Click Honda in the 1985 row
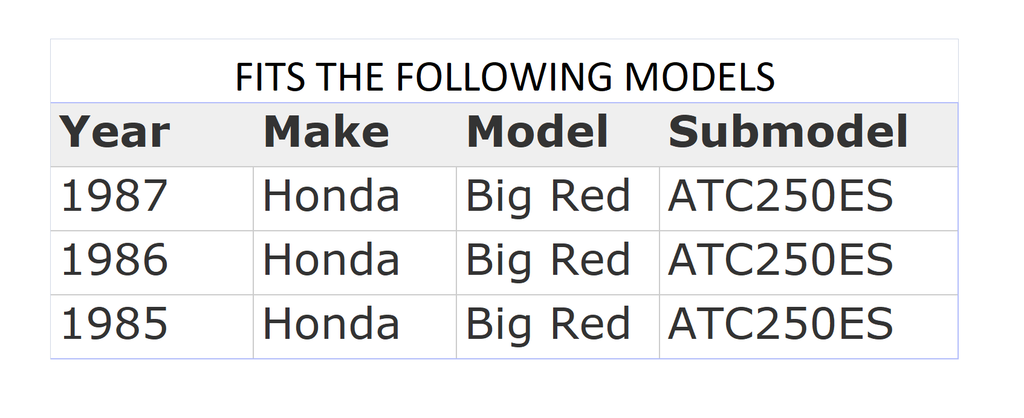Image resolution: width=1024 pixels, height=418 pixels. coord(331,324)
